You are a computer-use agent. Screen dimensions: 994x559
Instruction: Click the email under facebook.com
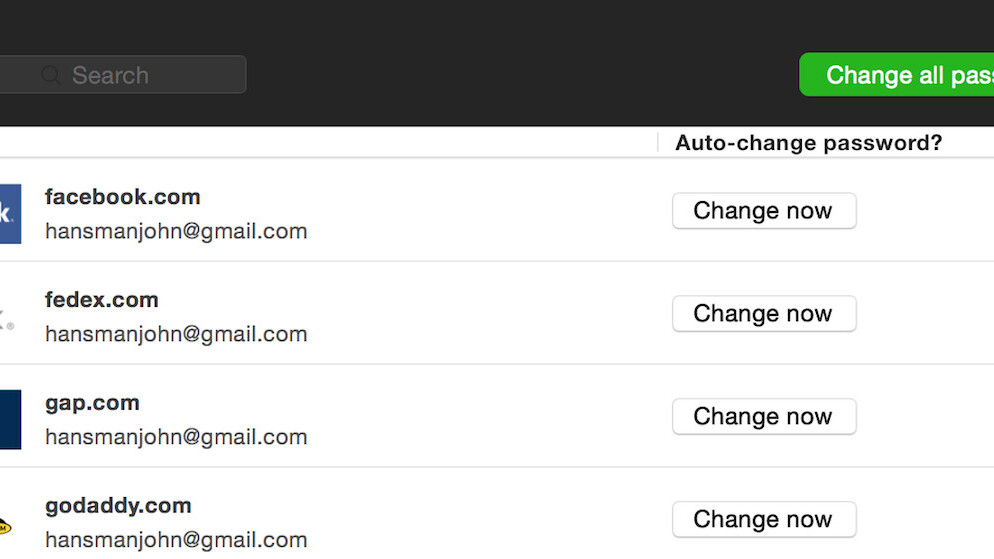(176, 232)
